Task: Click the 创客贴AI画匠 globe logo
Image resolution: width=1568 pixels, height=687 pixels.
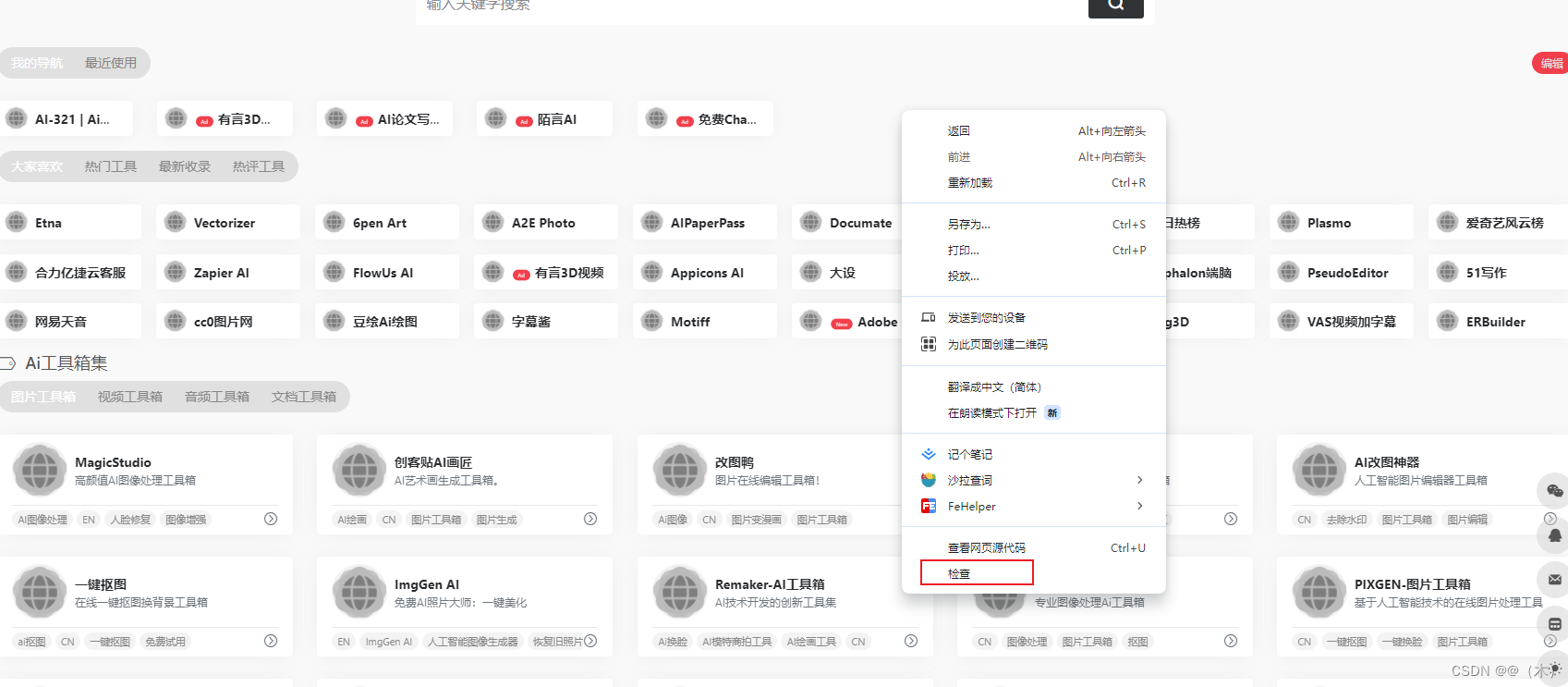Action: pos(359,470)
